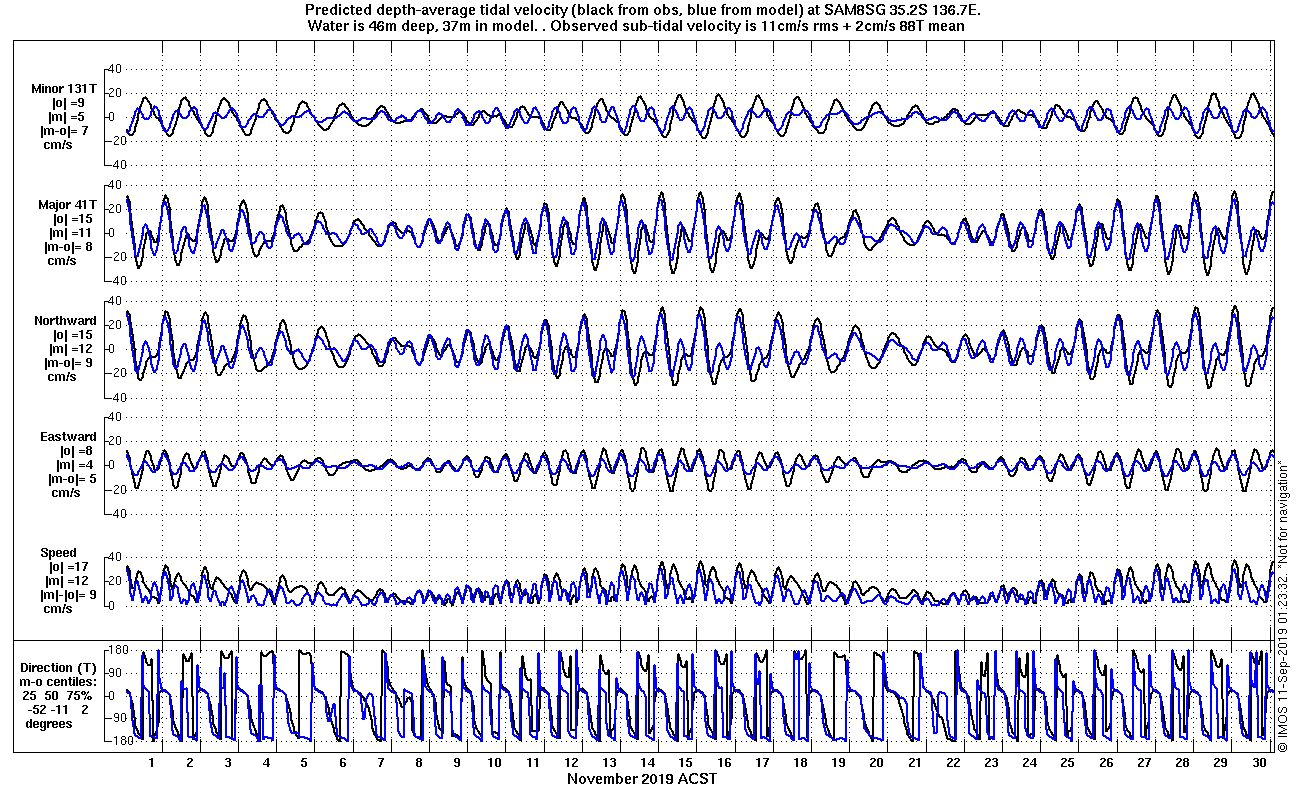Click the 'degrees' unit label

pyautogui.click(x=49, y=723)
